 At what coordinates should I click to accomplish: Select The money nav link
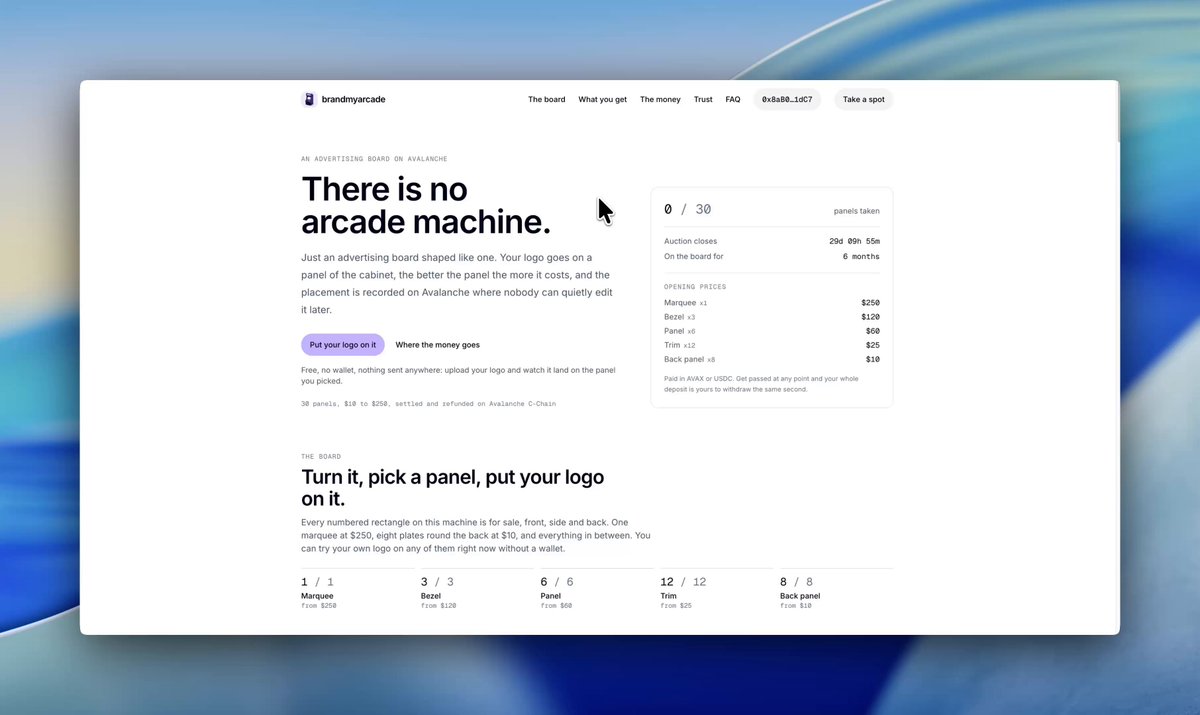660,99
